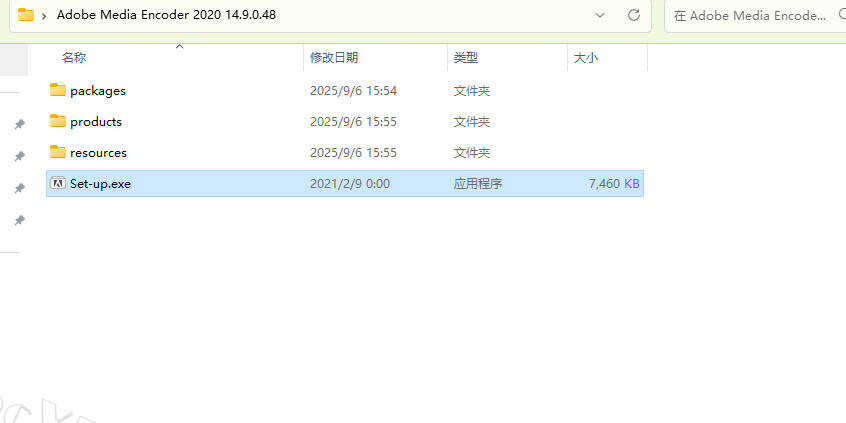The height and width of the screenshot is (423, 846).
Task: Open the address bar history dropdown
Action: (x=600, y=15)
